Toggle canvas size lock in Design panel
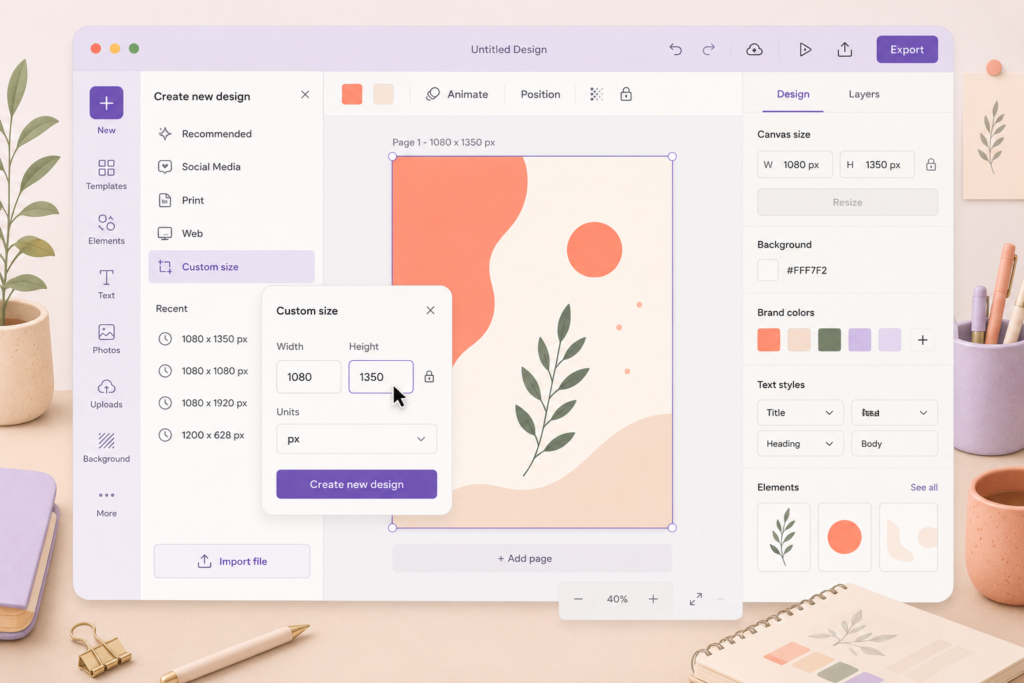Image resolution: width=1024 pixels, height=683 pixels. pos(931,165)
